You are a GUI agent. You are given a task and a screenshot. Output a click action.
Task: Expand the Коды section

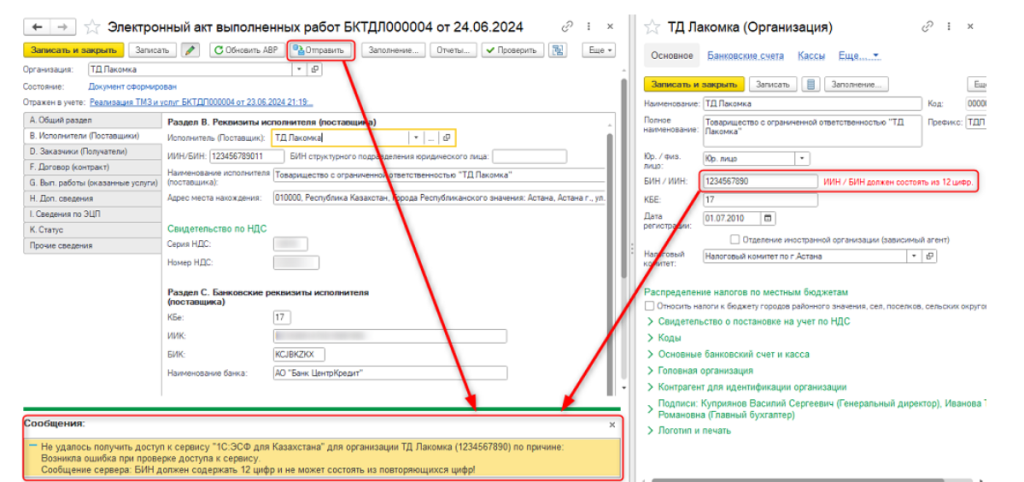[x=664, y=338]
